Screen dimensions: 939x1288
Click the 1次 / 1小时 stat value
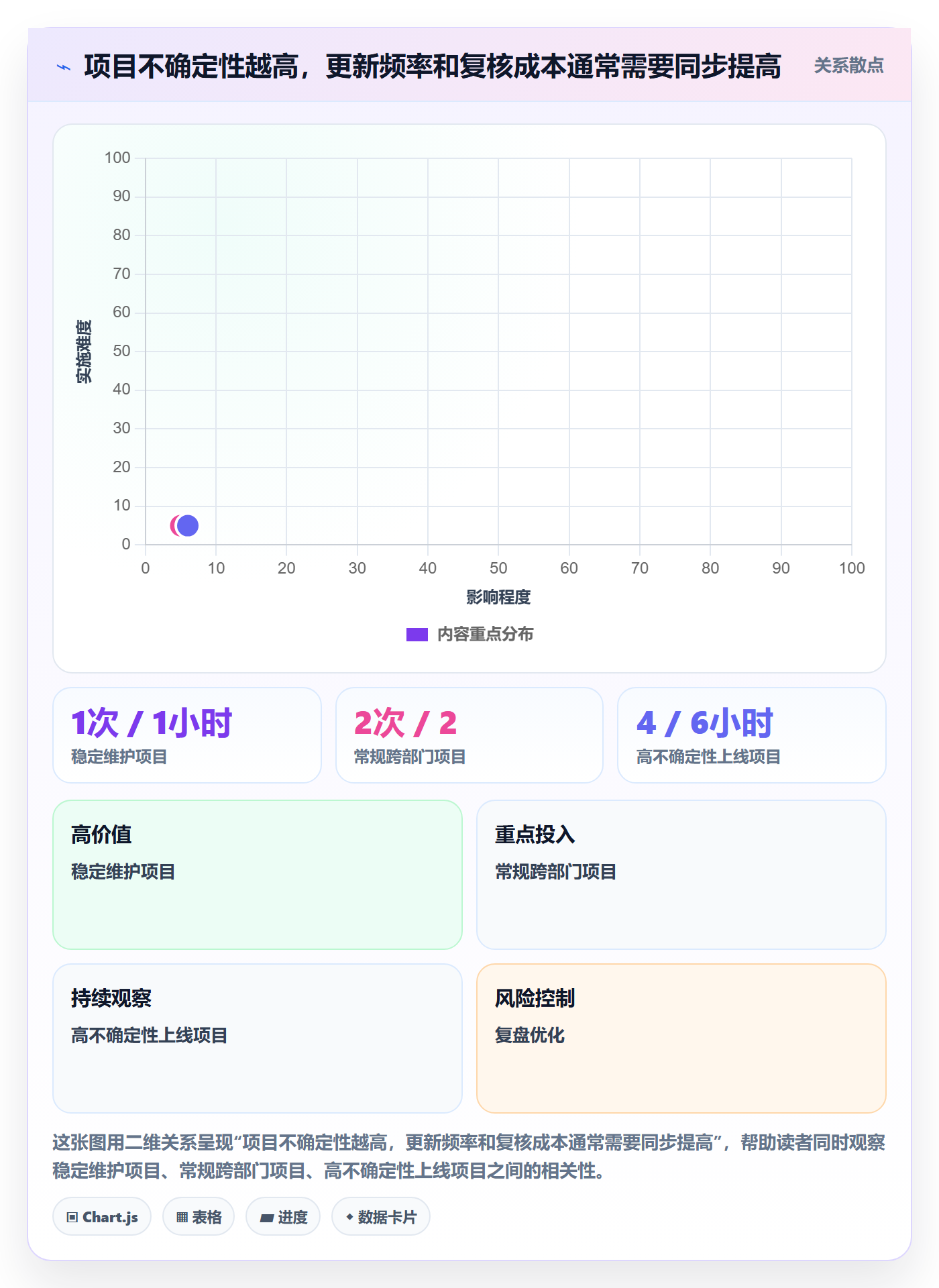[152, 723]
